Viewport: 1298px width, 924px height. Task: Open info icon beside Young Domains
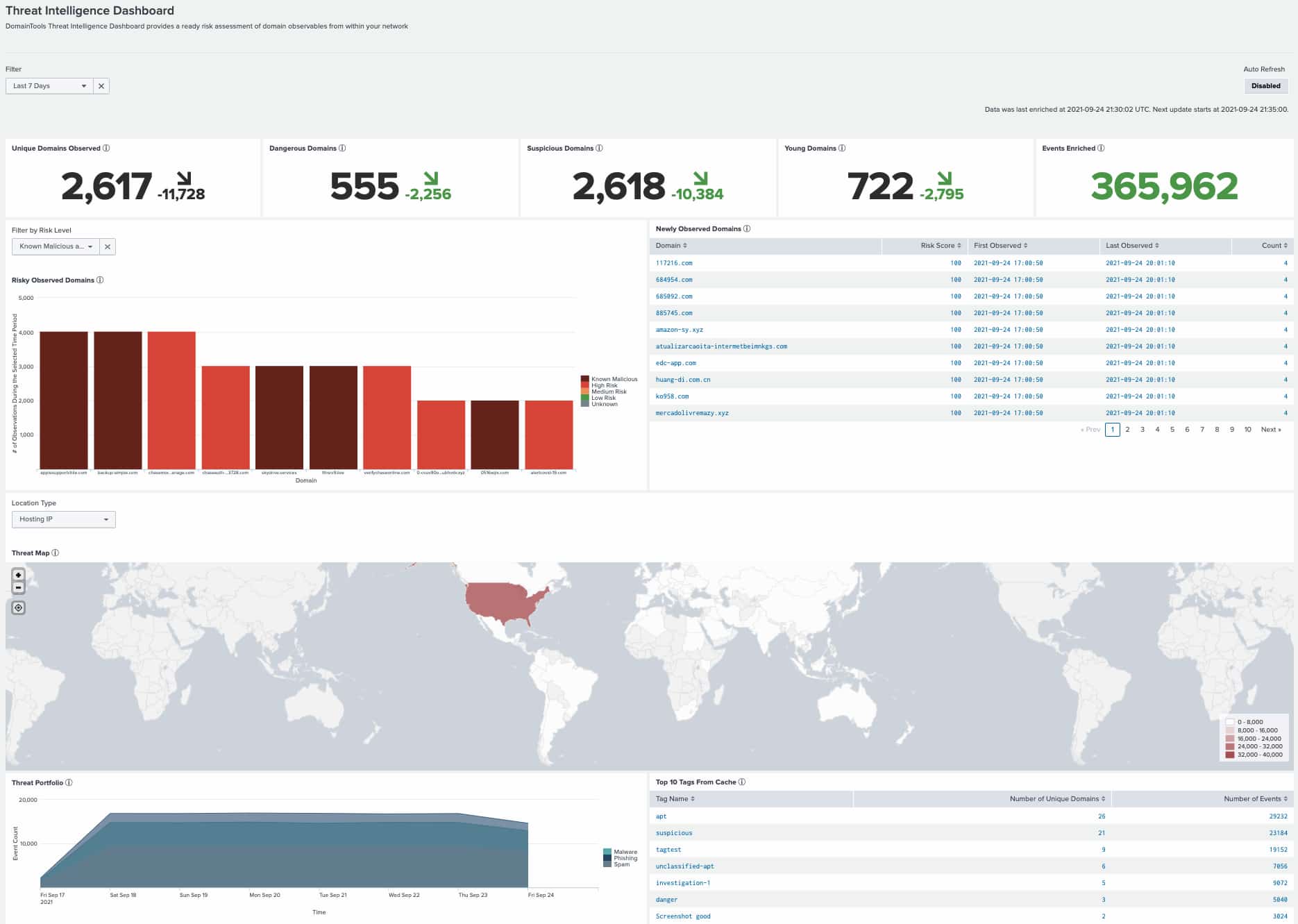(x=842, y=148)
